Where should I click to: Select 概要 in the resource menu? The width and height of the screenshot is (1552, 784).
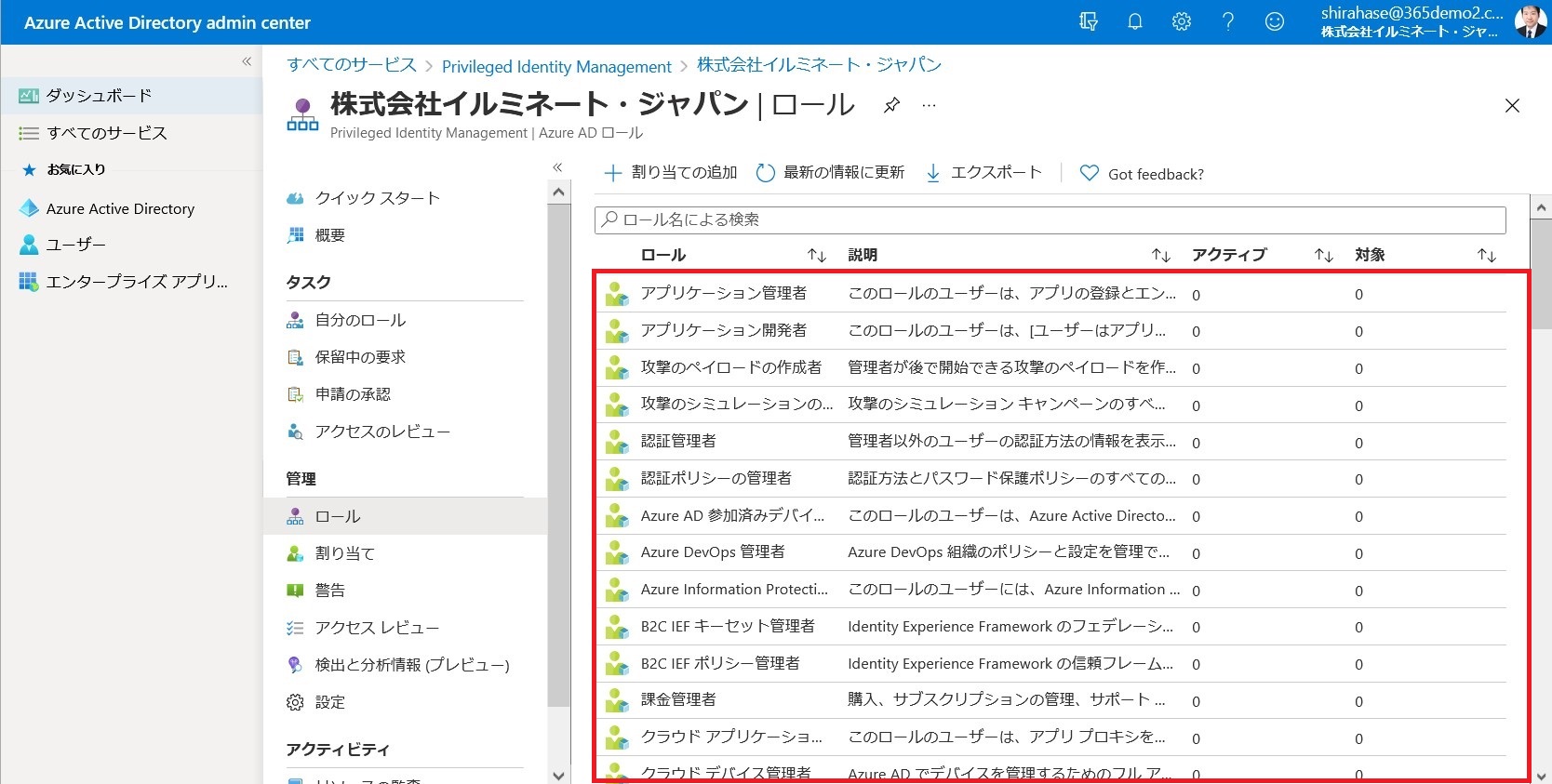(405, 235)
